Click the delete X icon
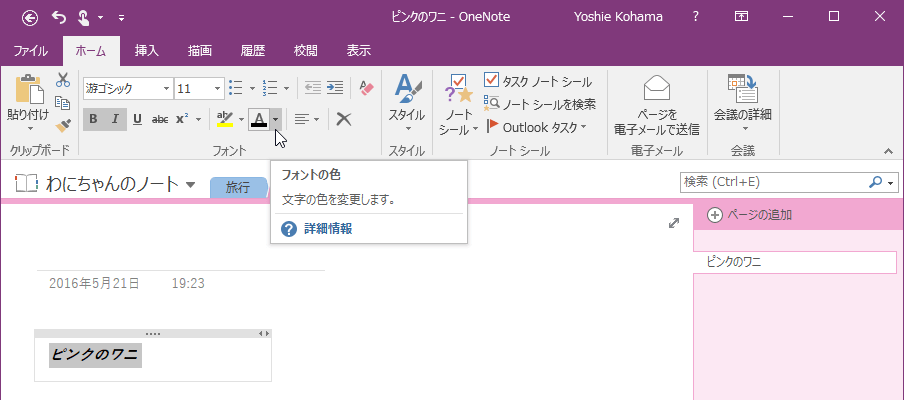The image size is (904, 400). (344, 119)
